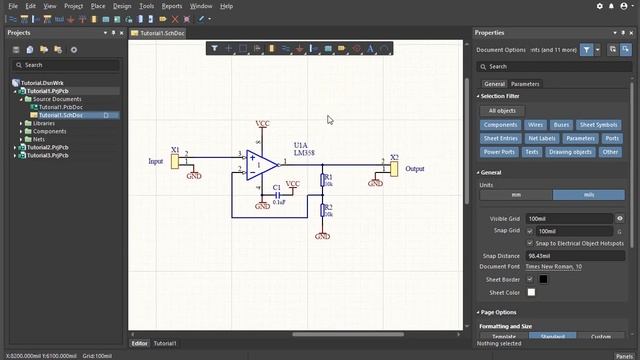Screen dimensions: 640x360
Task: Click the power port icon in Active Bar
Action: 300,49
